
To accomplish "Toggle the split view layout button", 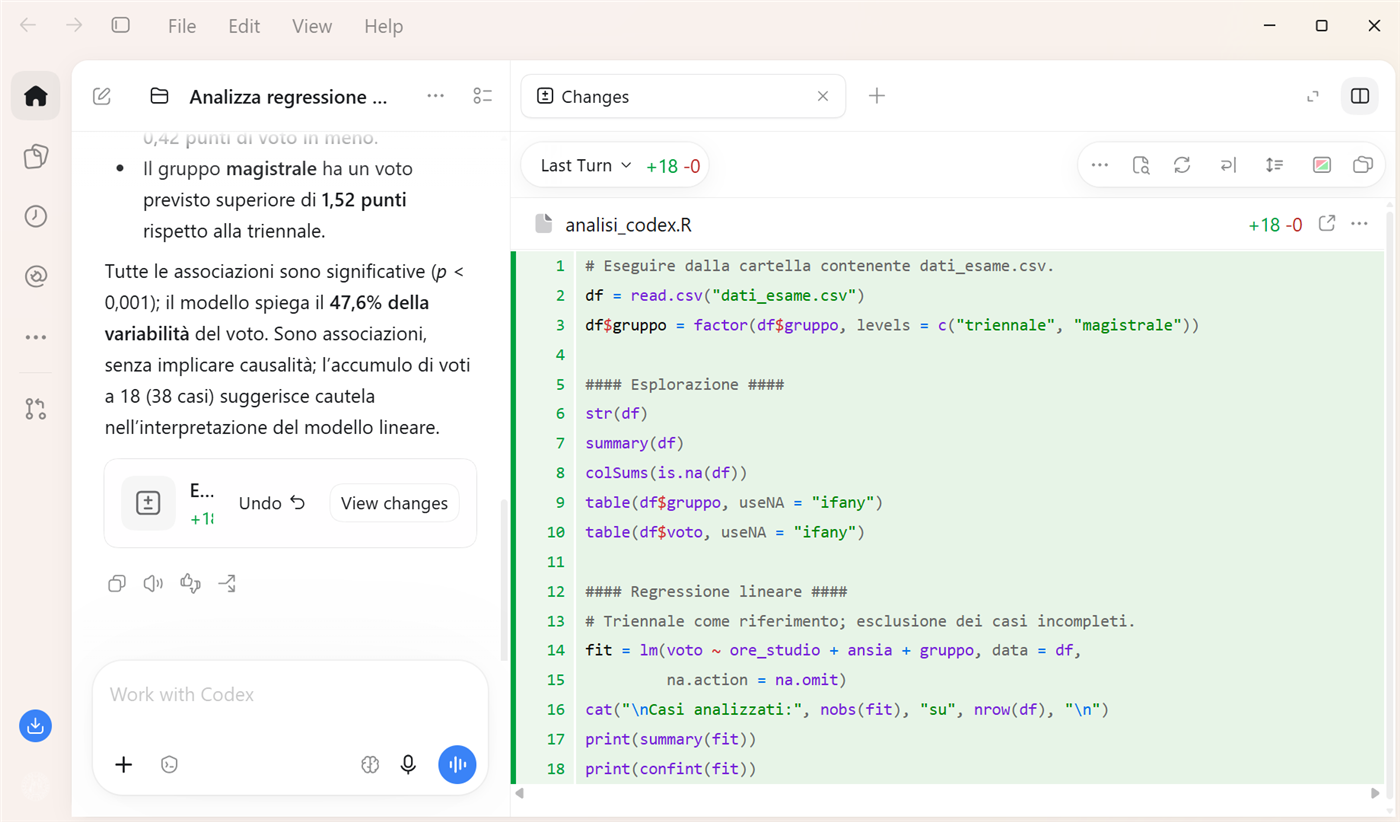I will (x=1360, y=96).
